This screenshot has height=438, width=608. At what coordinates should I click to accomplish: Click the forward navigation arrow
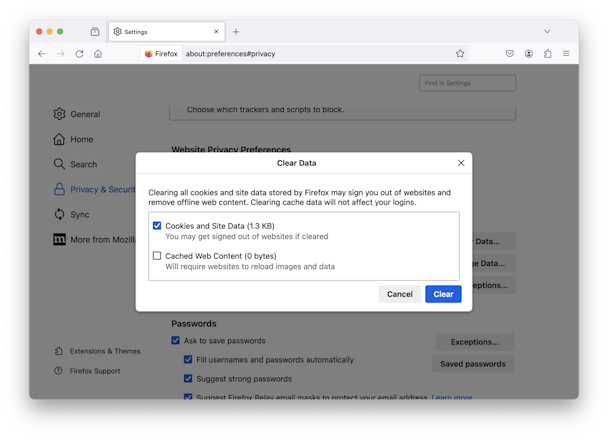tap(60, 54)
